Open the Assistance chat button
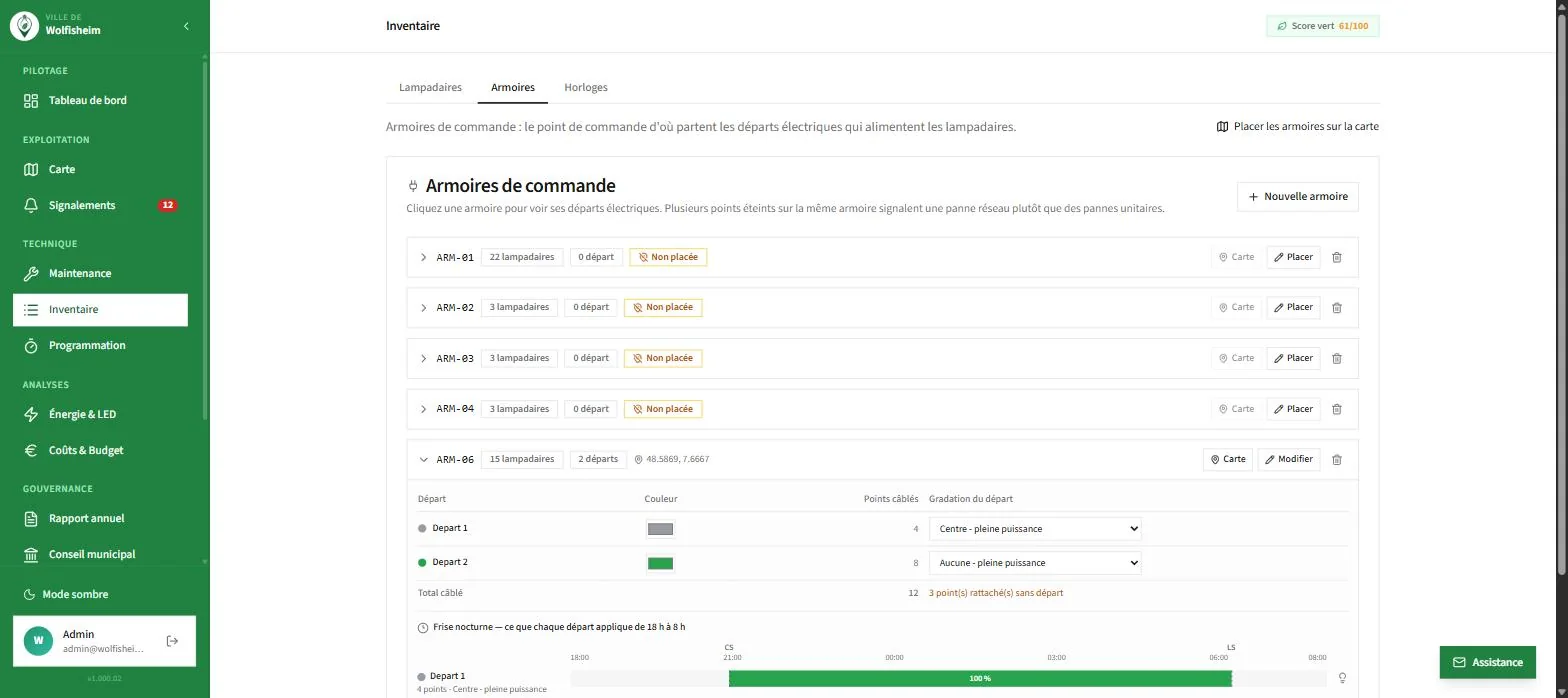 (x=1487, y=662)
